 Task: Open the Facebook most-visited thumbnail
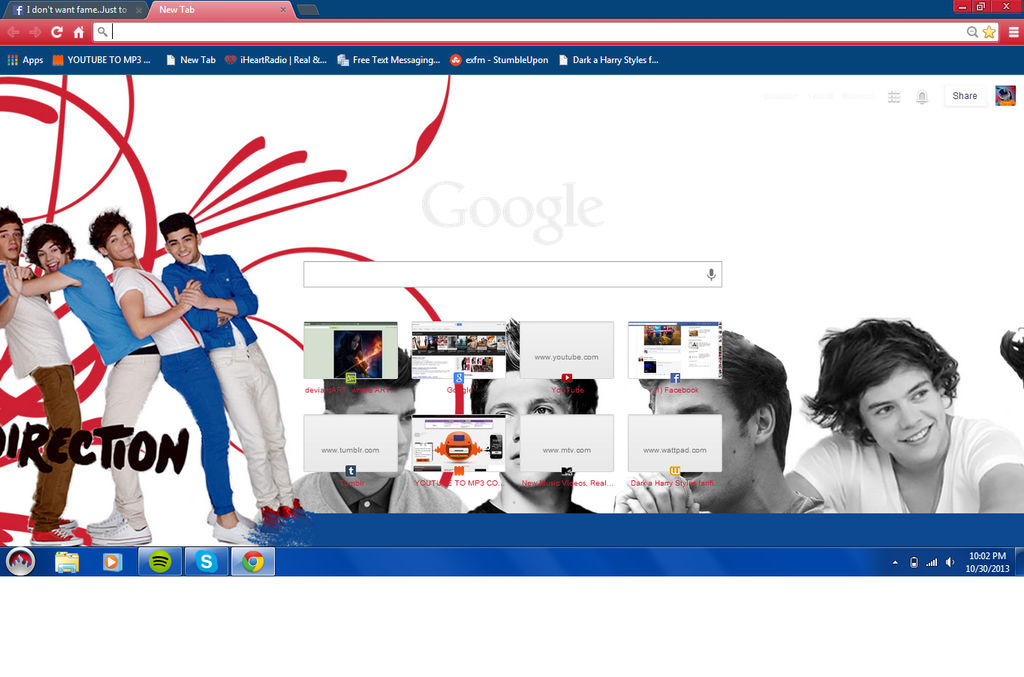click(675, 350)
